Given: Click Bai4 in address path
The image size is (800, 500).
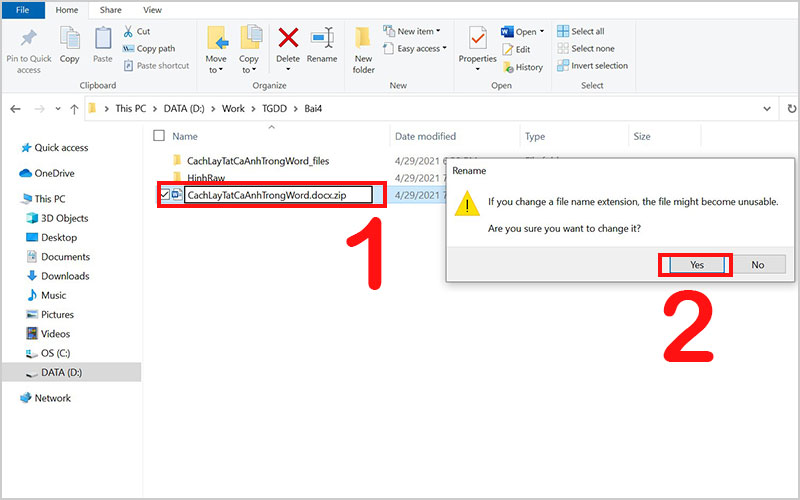Looking at the screenshot, I should [x=313, y=109].
